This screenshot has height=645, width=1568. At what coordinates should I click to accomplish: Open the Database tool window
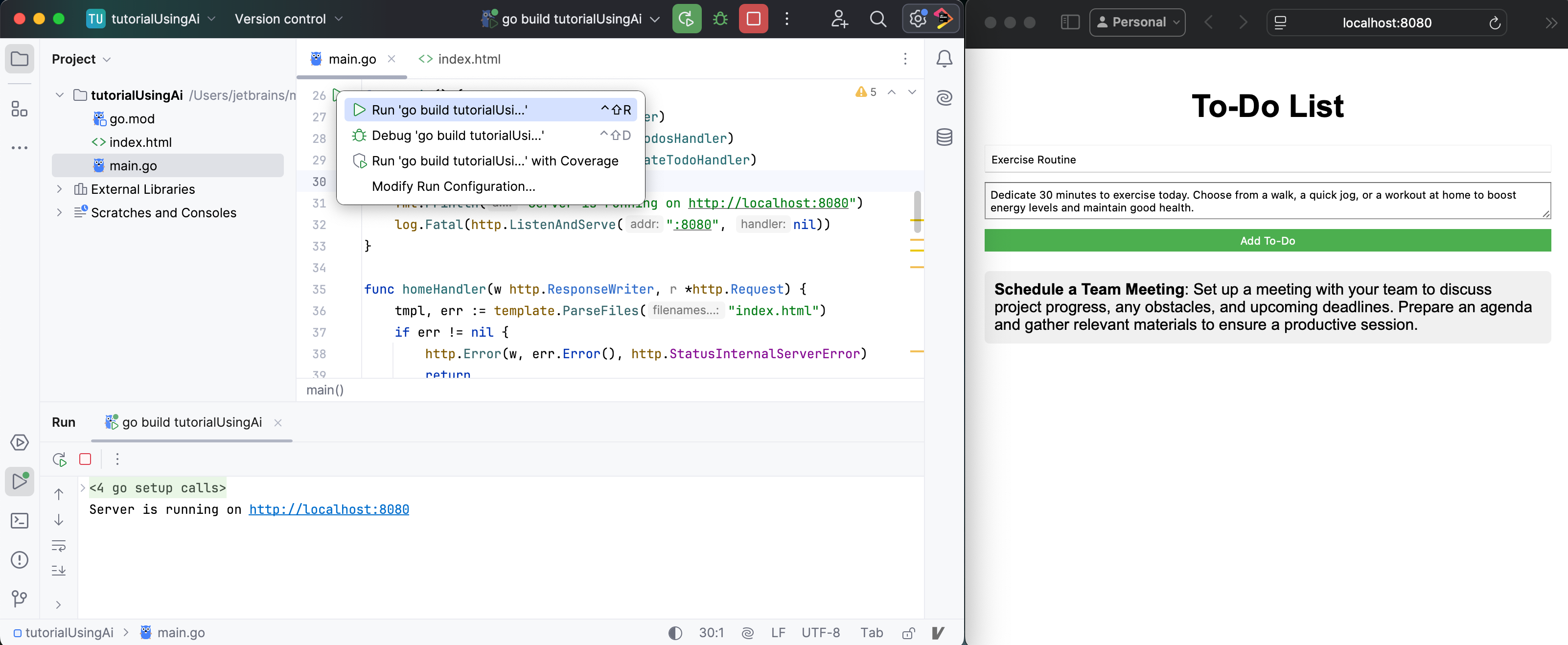click(x=944, y=137)
